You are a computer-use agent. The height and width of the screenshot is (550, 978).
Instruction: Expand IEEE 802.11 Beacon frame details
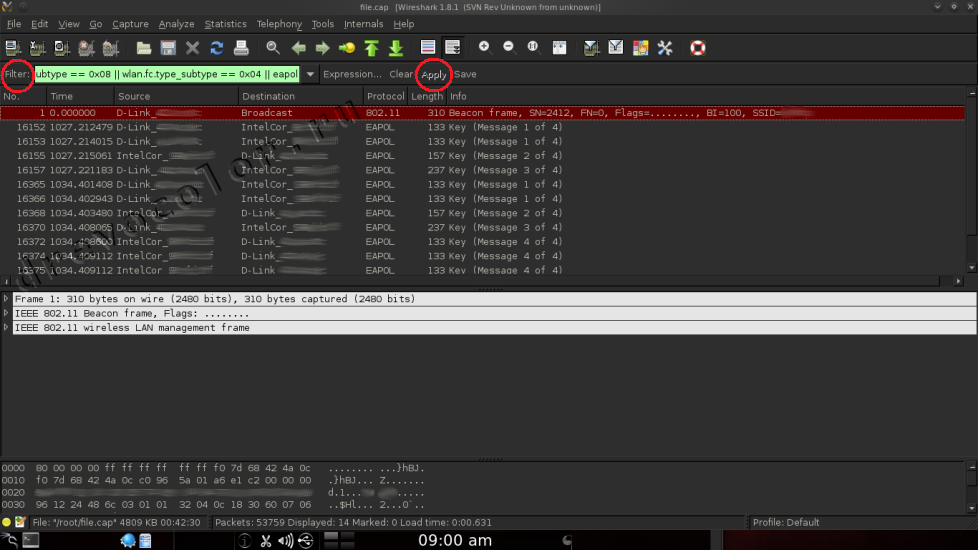tap(6, 313)
